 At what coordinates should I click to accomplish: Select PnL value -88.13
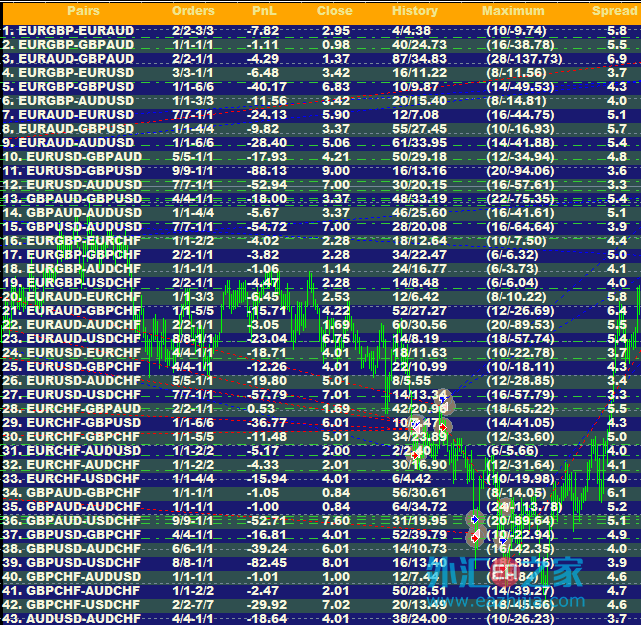pyautogui.click(x=267, y=170)
